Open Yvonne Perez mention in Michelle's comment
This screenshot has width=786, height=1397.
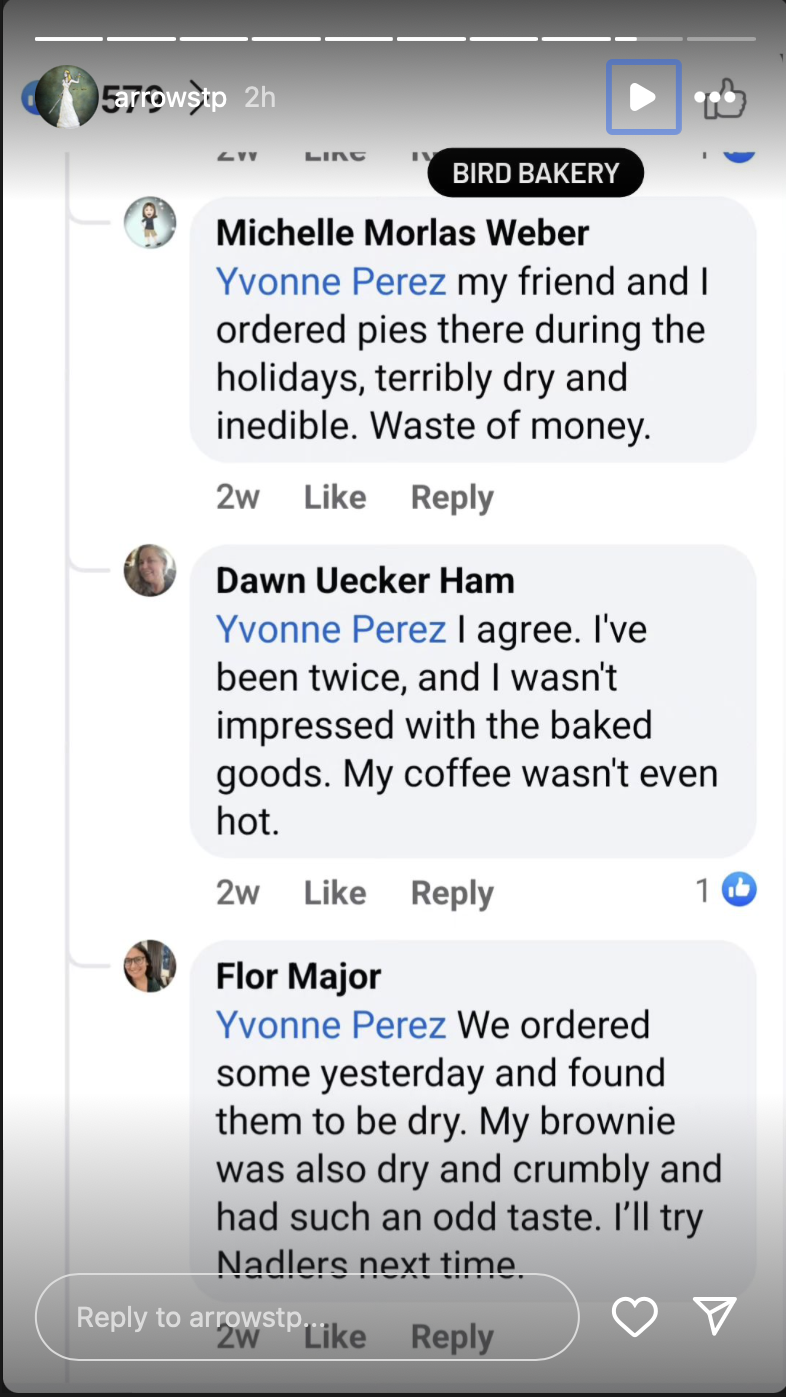coord(331,282)
